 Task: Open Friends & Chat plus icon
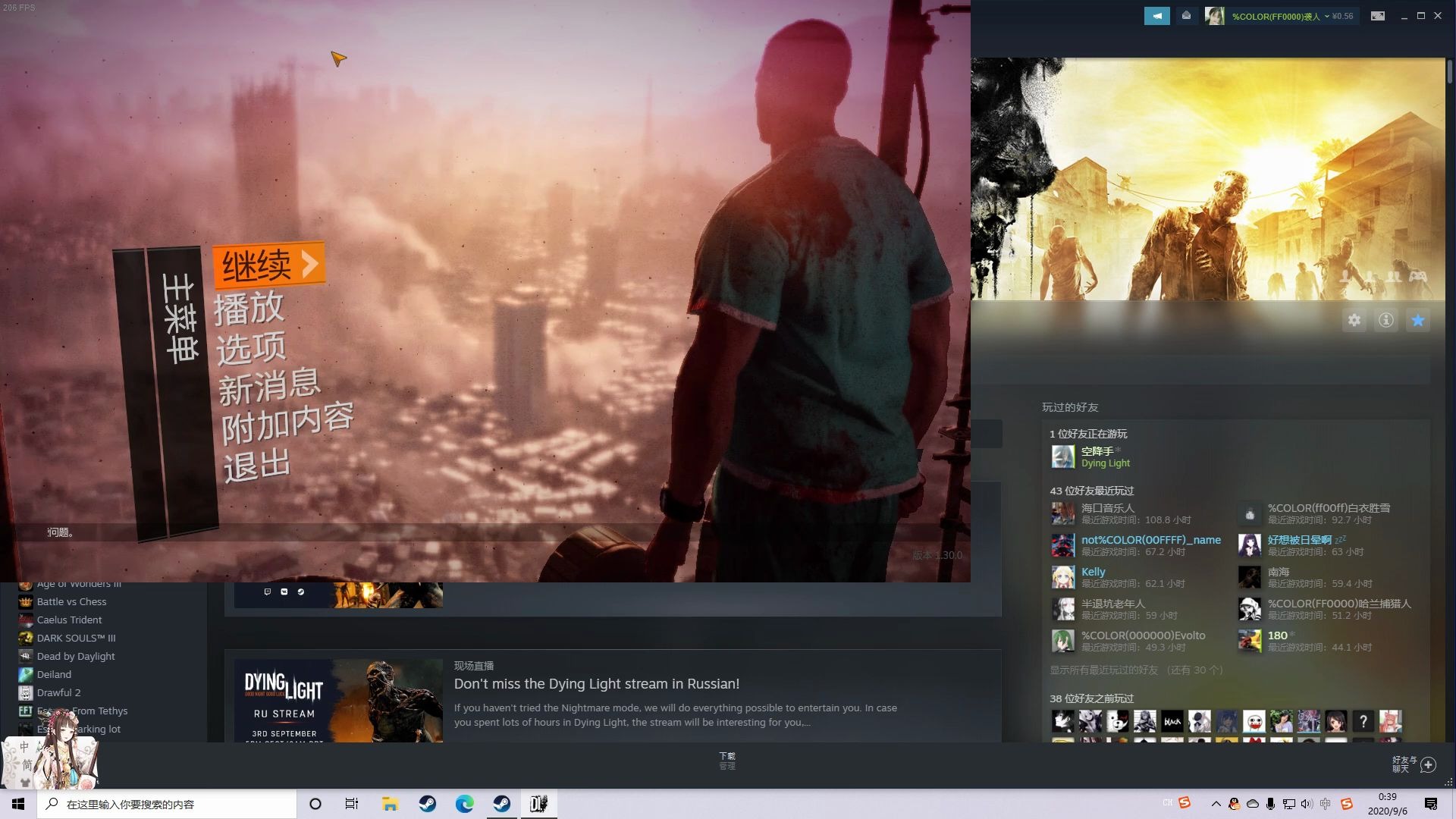1428,764
